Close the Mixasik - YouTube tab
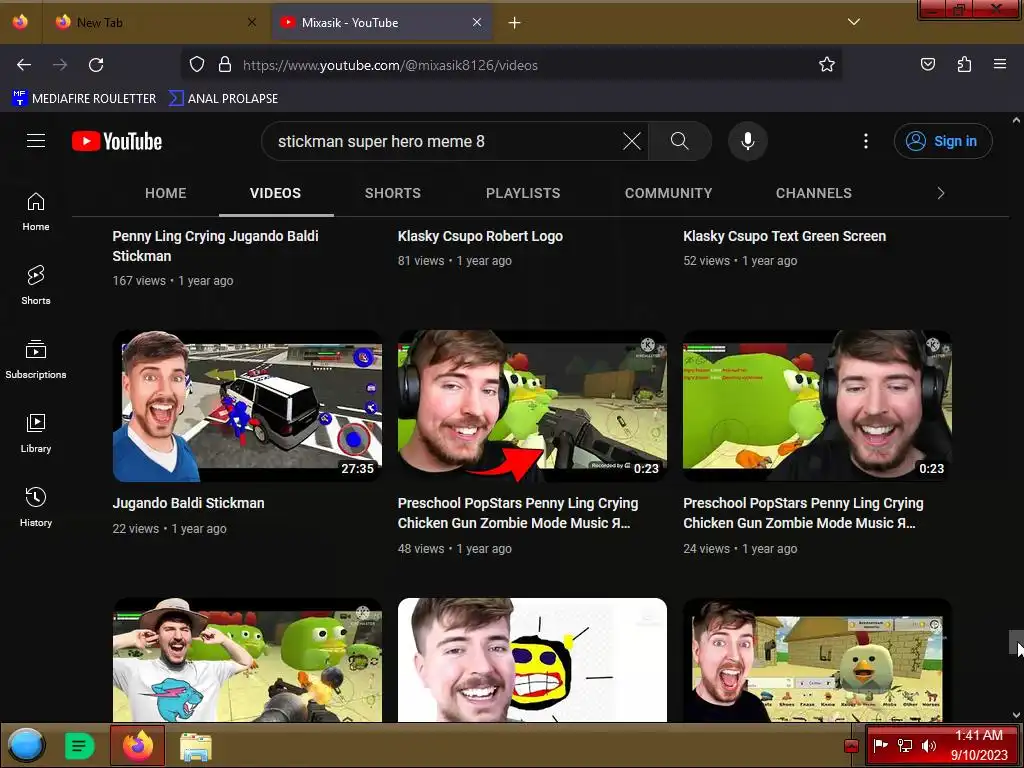The height and width of the screenshot is (768, 1024). coord(477,22)
